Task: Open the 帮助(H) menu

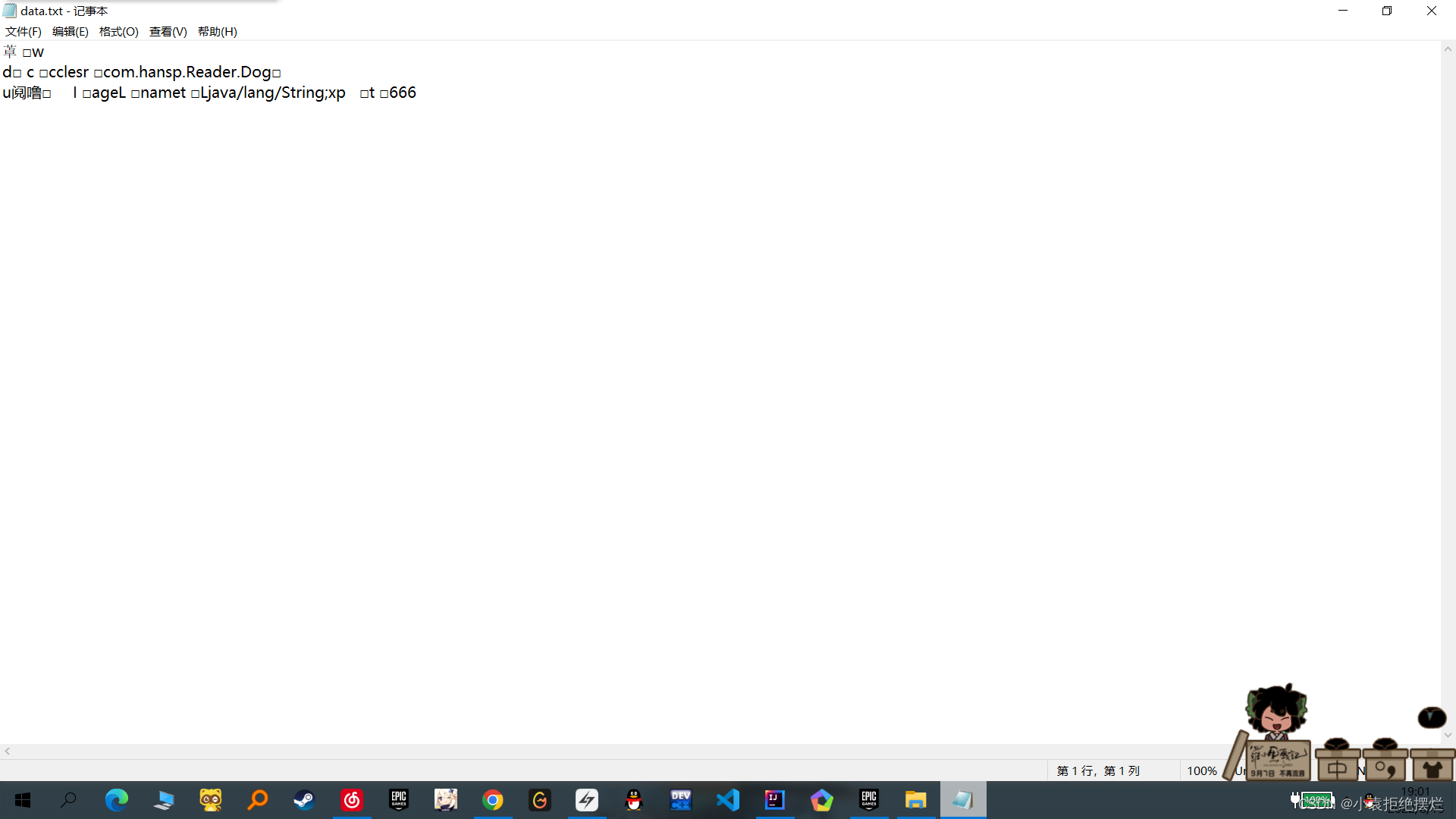Action: coord(217,31)
